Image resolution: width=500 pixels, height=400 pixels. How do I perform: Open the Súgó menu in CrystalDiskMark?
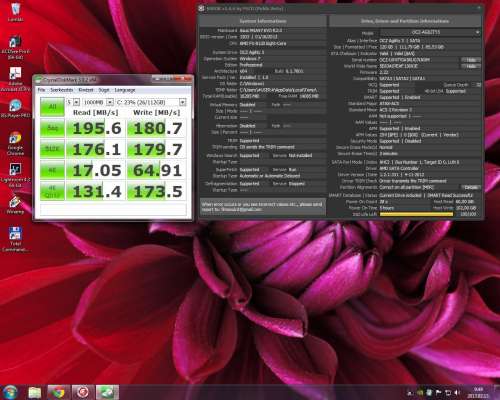(x=104, y=90)
